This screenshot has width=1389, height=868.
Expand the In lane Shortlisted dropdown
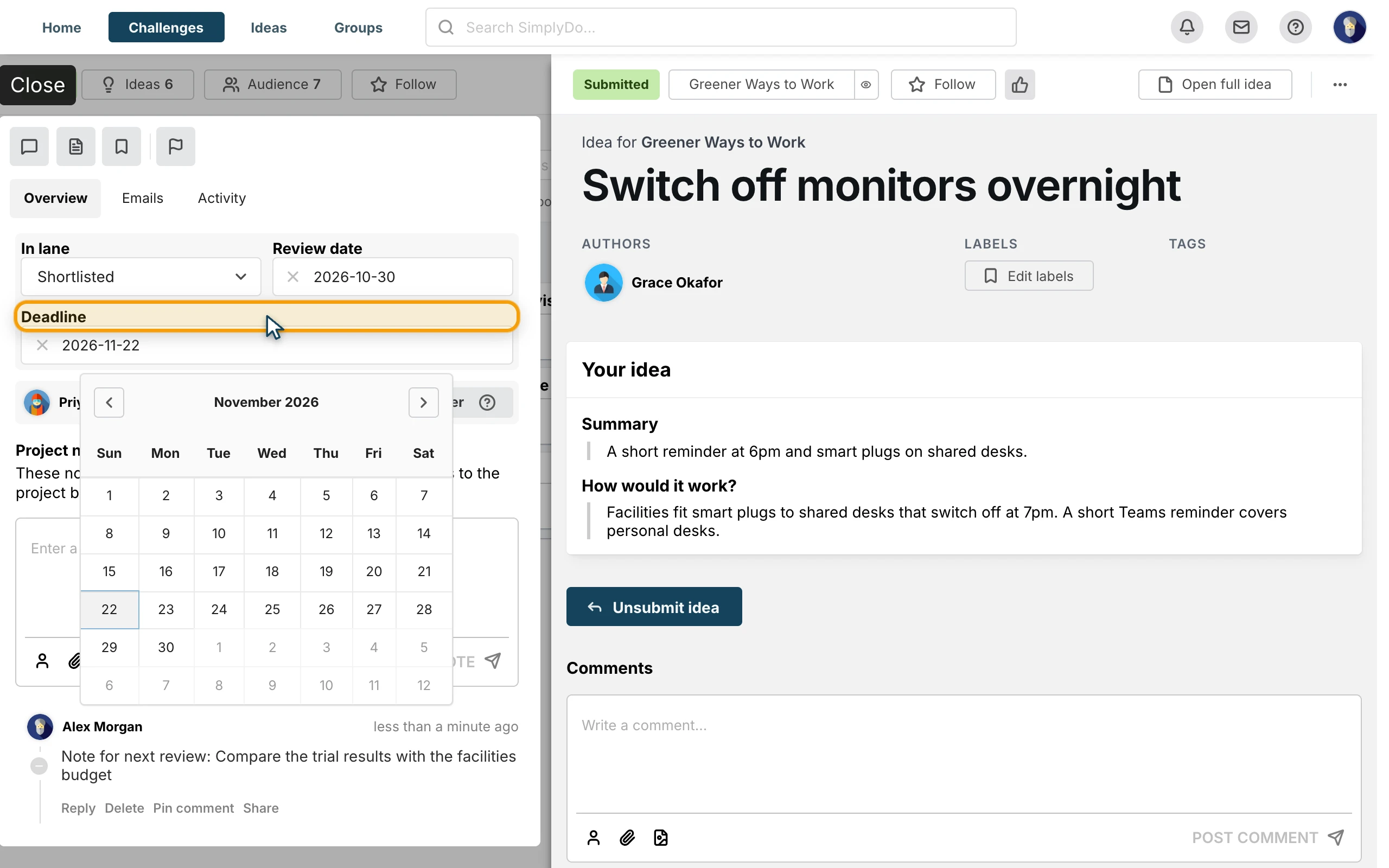pyautogui.click(x=141, y=277)
